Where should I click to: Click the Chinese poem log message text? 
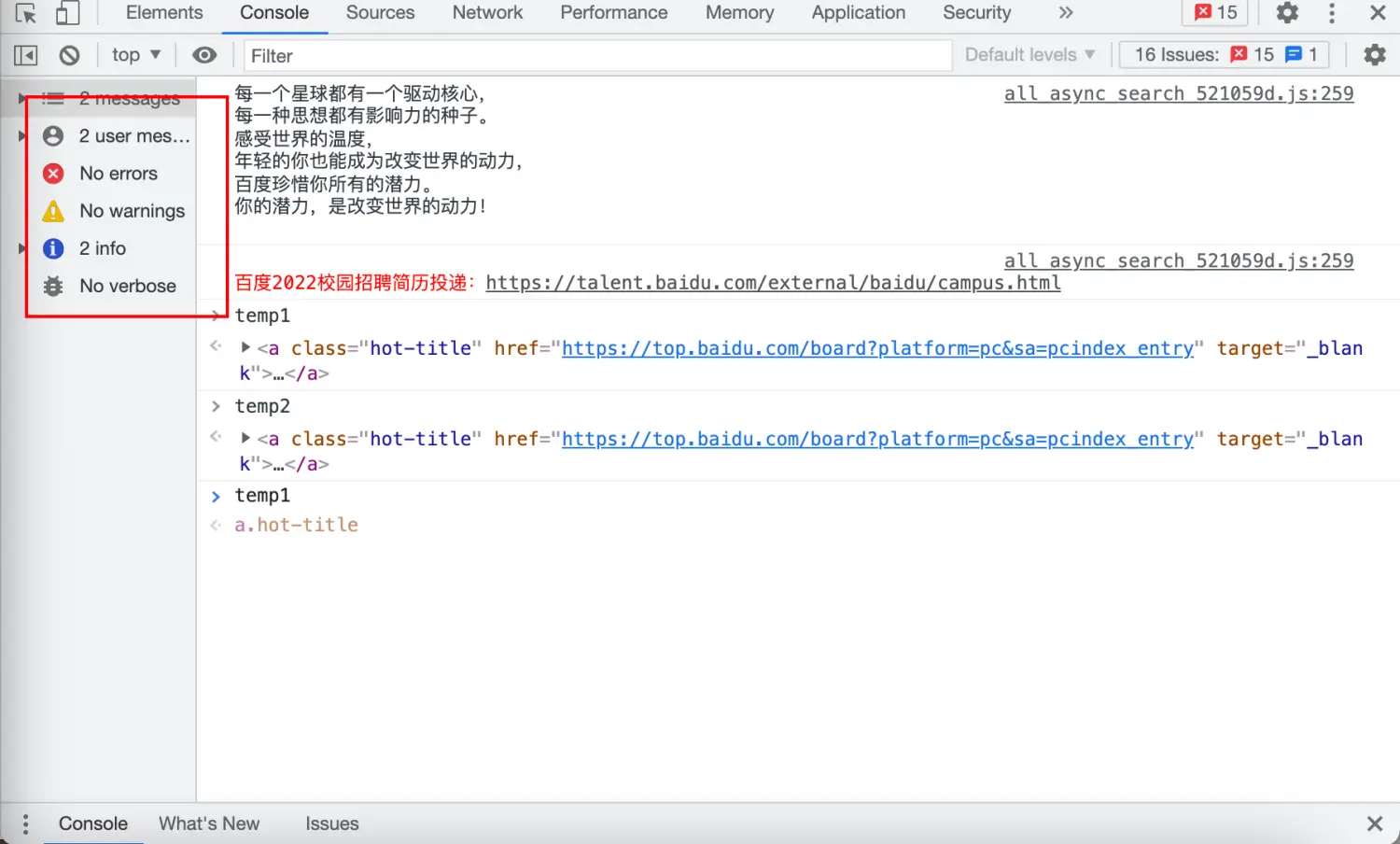click(379, 149)
